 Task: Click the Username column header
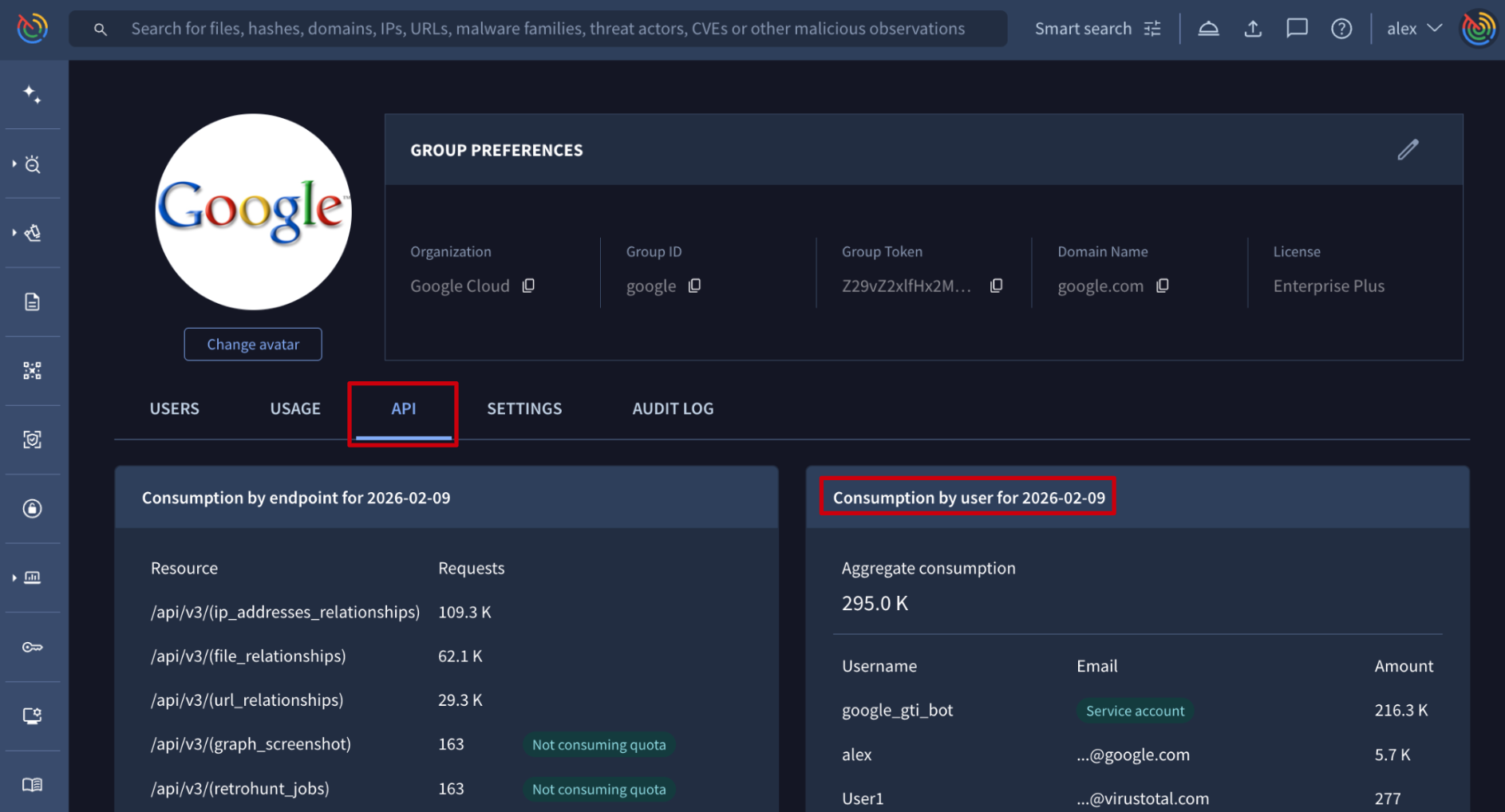tap(879, 666)
